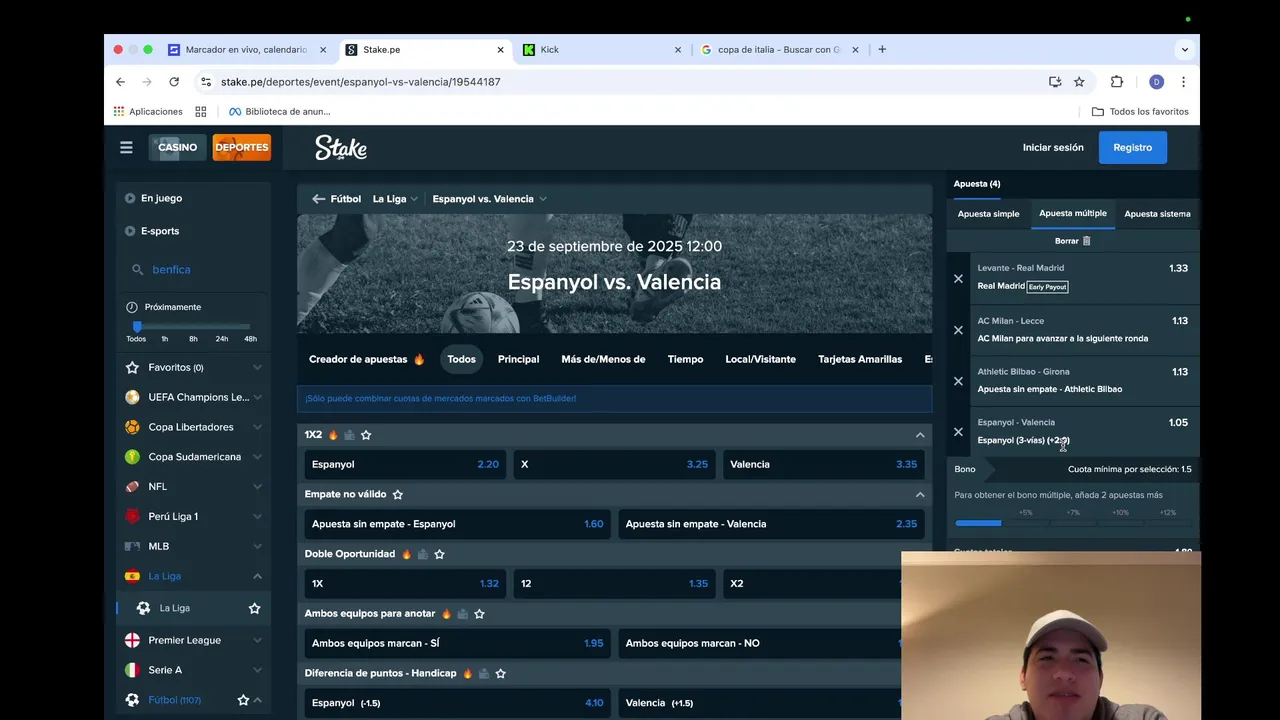
Task: Switch to the Kick browser tab
Action: pos(600,50)
